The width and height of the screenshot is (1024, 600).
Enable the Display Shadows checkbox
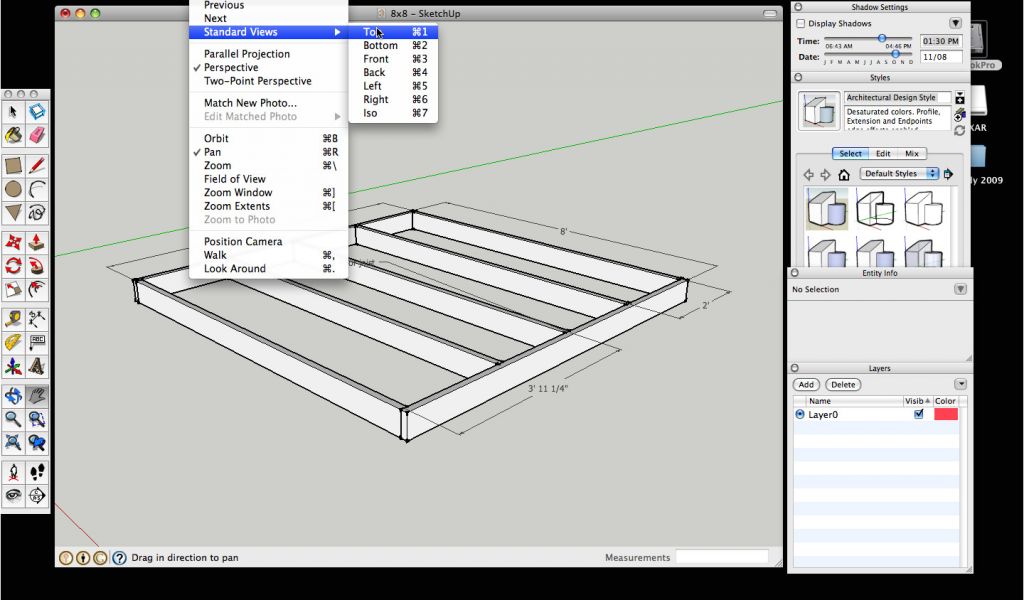tap(801, 23)
